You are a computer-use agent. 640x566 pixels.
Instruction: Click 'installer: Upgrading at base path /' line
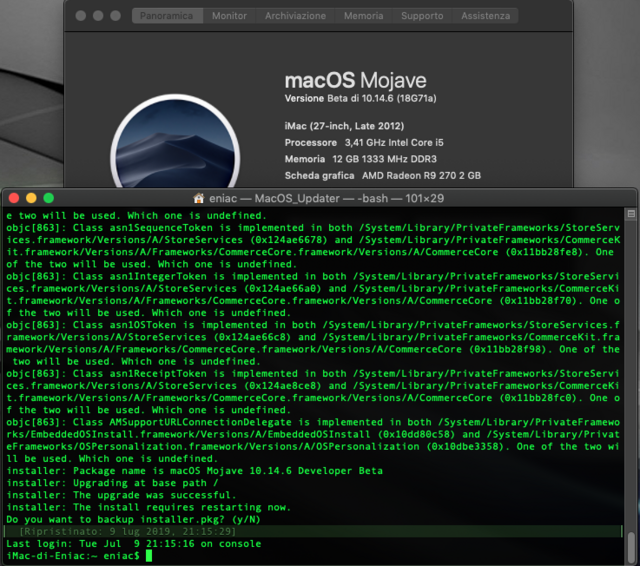click(x=113, y=483)
